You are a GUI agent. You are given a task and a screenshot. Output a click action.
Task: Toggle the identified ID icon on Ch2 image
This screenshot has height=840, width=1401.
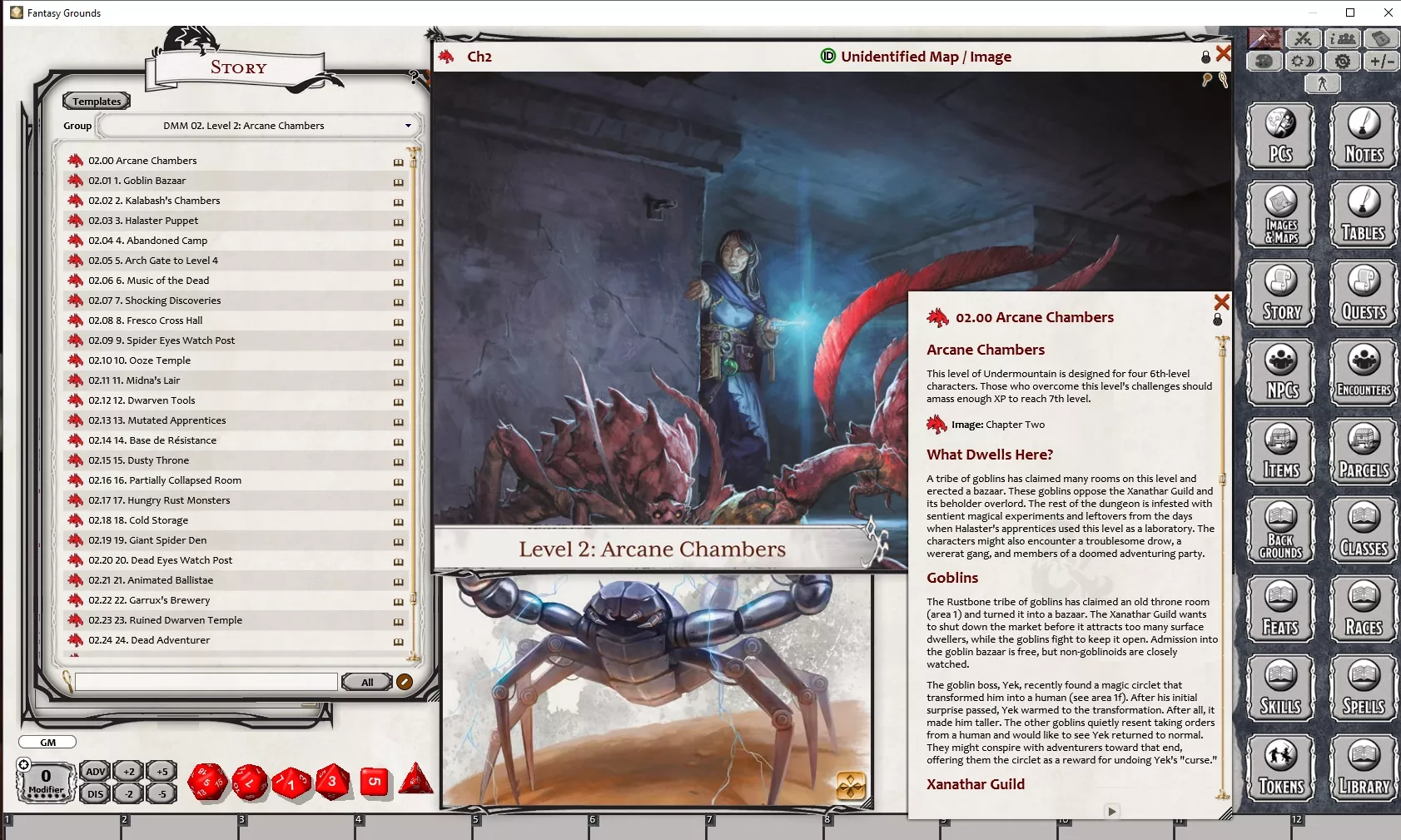[827, 56]
